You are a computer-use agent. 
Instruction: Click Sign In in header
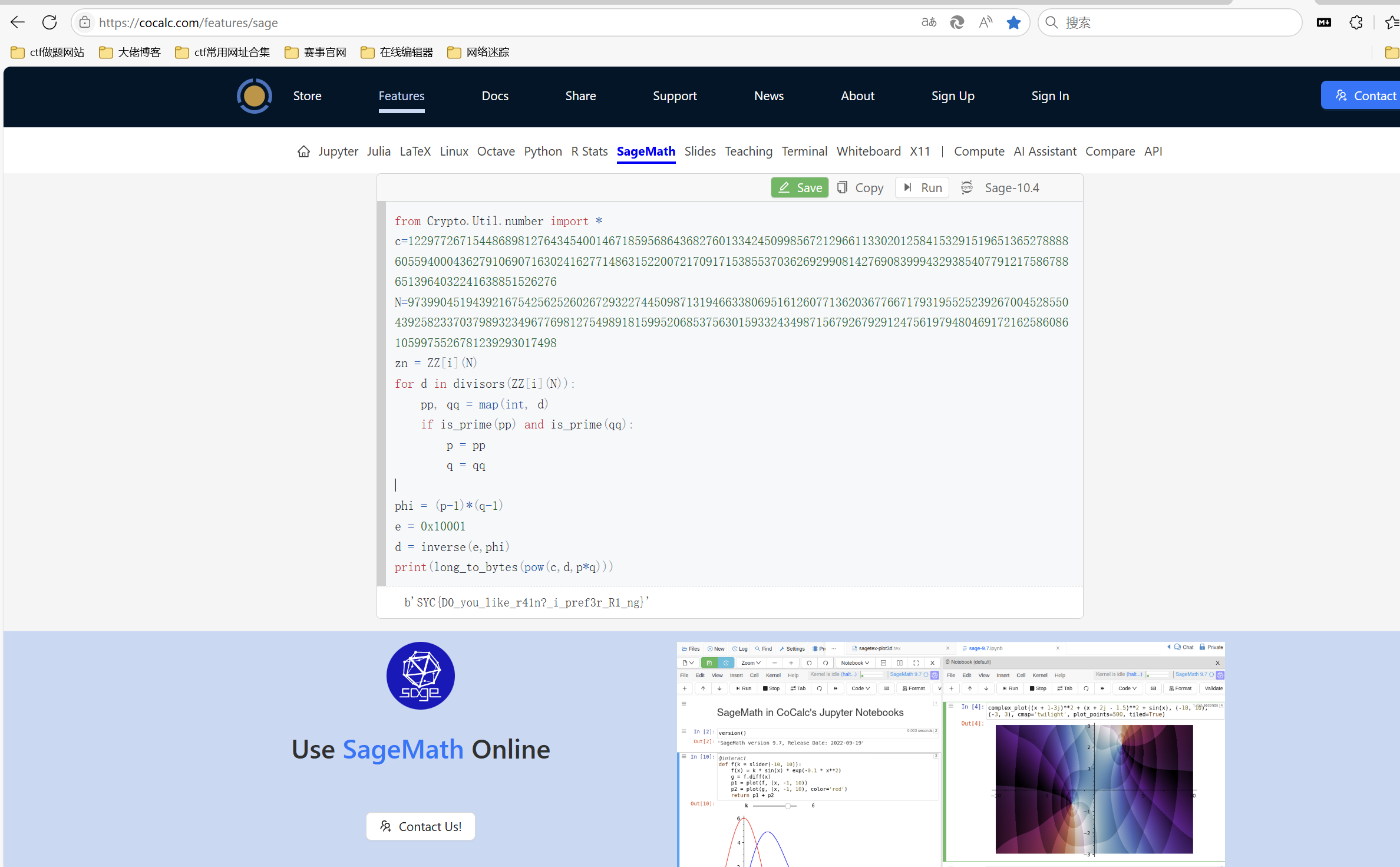1050,96
